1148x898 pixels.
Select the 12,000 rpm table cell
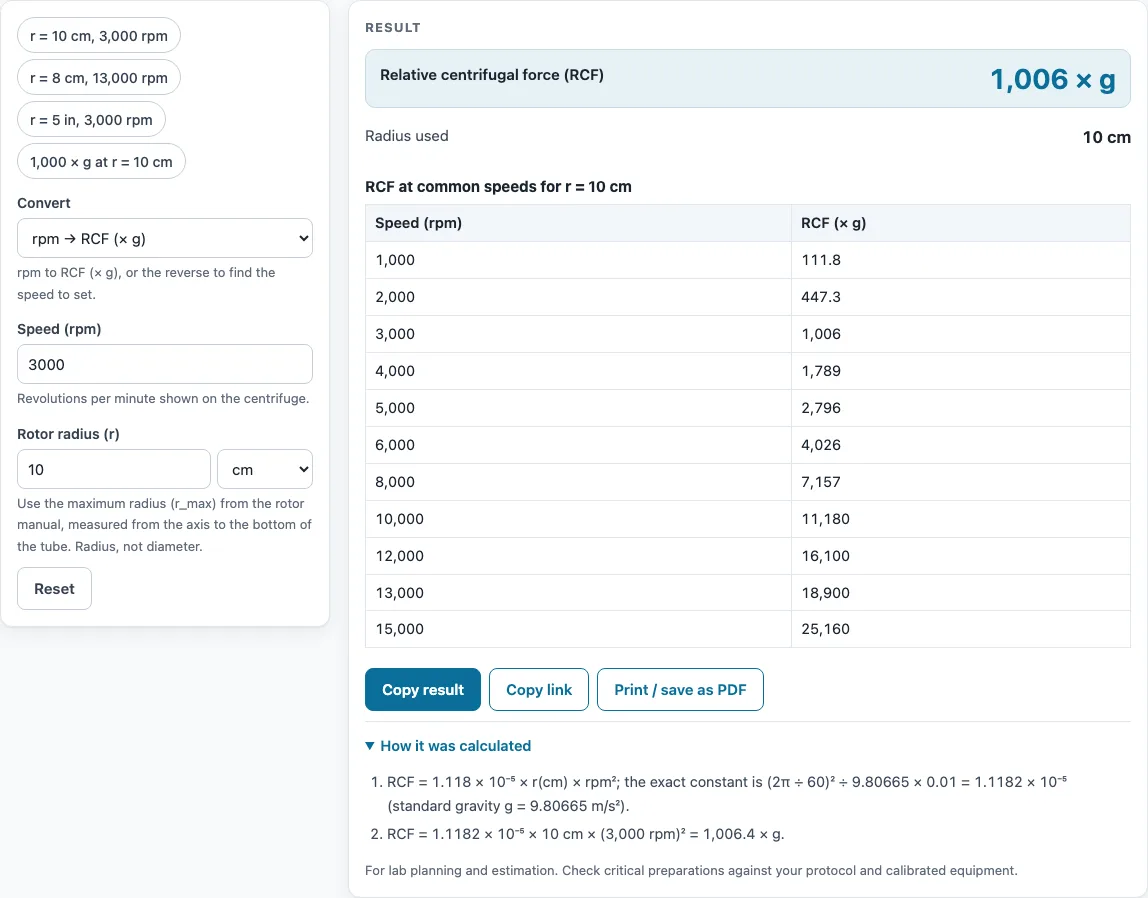(x=578, y=555)
